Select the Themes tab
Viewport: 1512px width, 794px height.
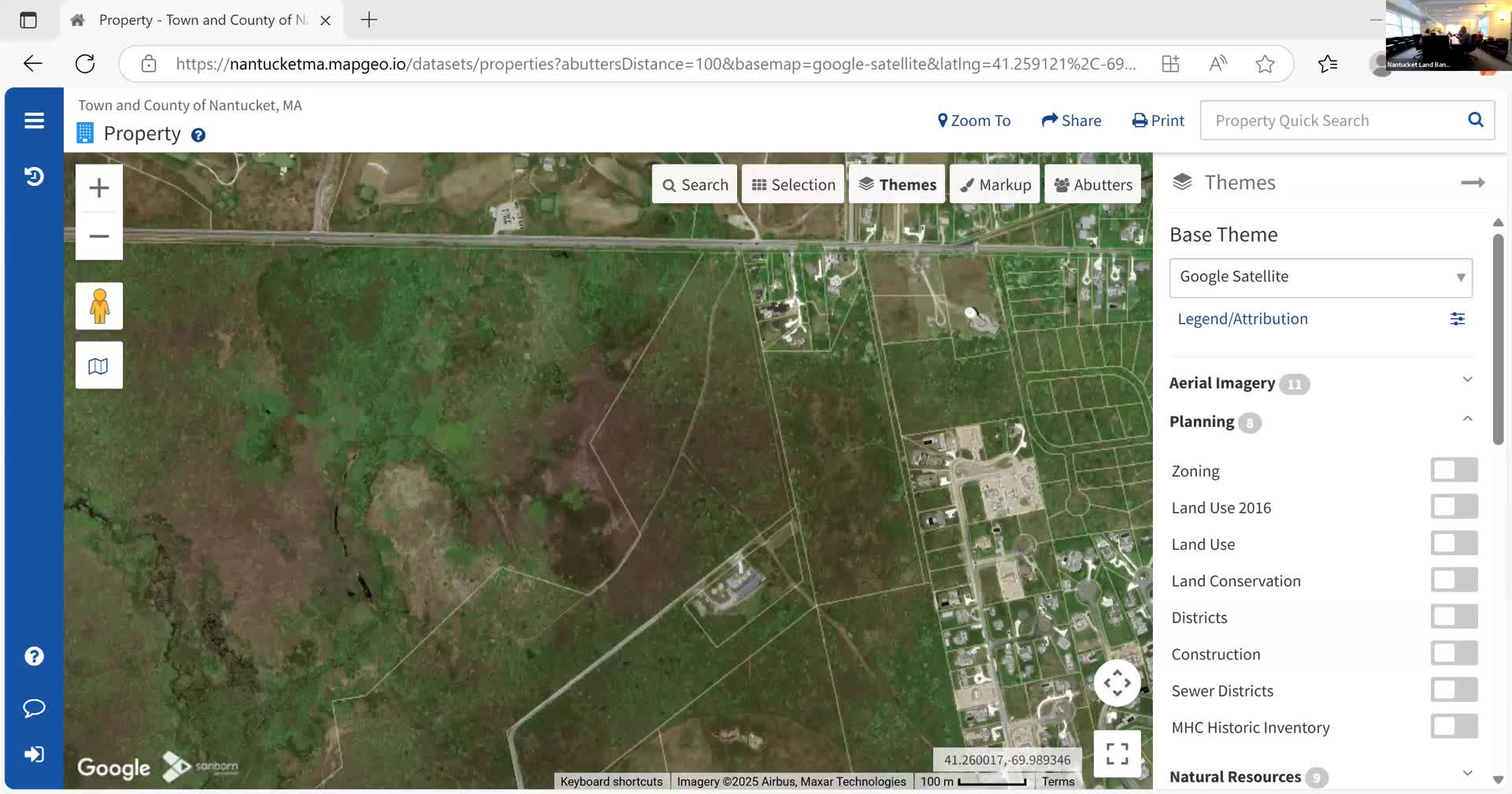[x=897, y=184]
